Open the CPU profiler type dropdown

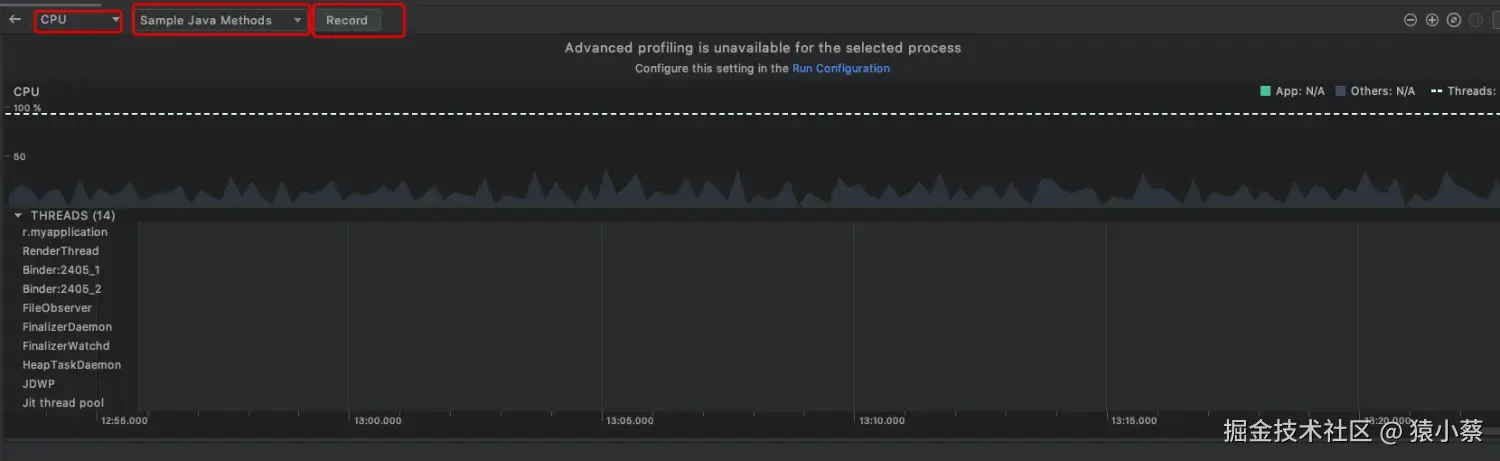79,20
